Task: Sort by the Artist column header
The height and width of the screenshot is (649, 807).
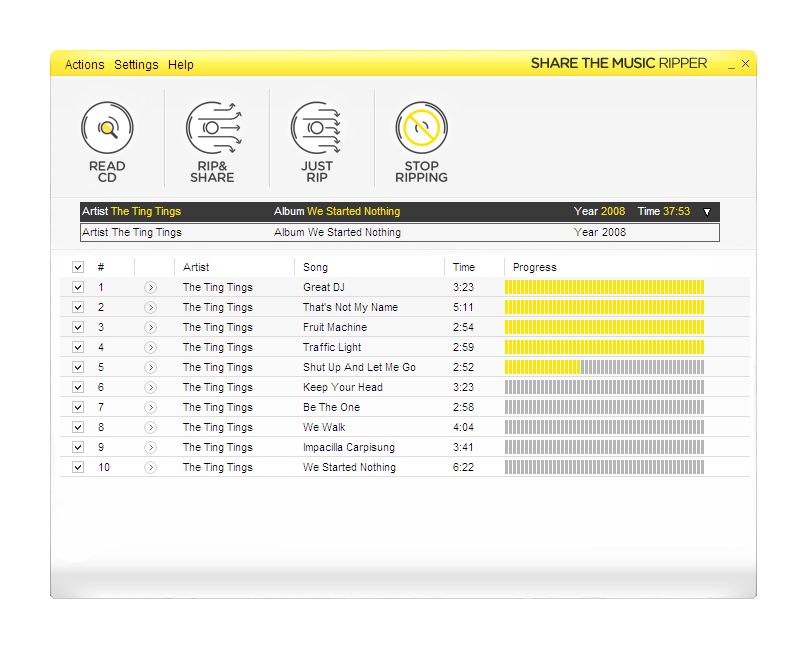Action: coord(196,267)
